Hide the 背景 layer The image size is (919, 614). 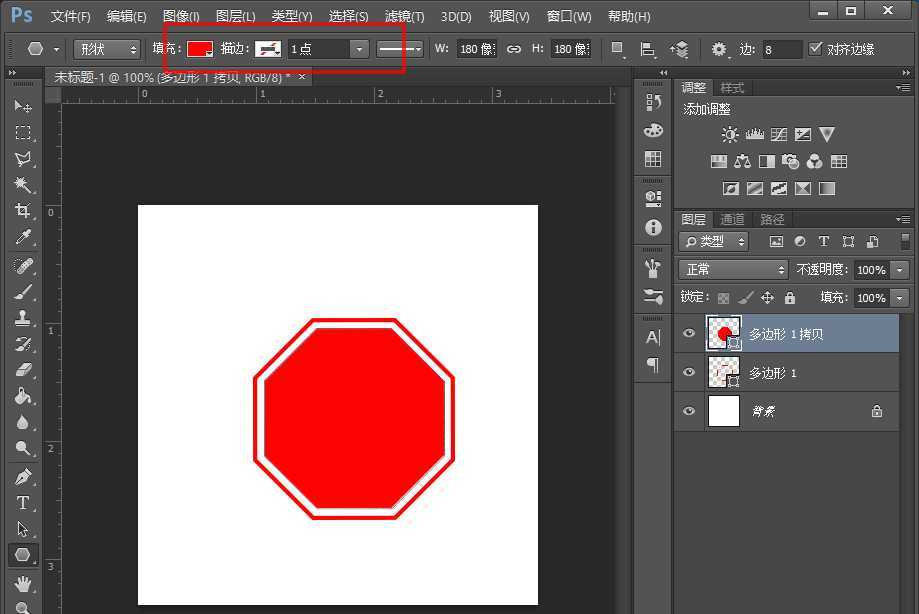pos(688,411)
